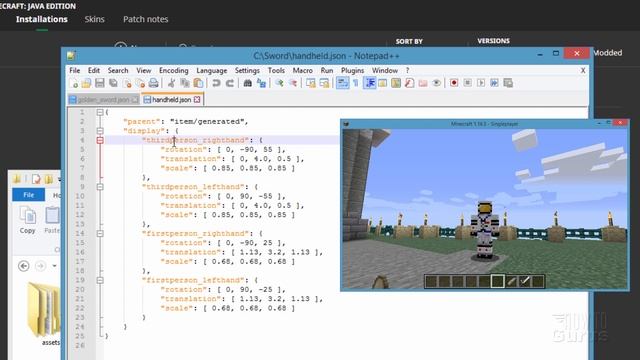Play back the recorded macro
This screenshot has height=360, width=640.
[x=481, y=83]
